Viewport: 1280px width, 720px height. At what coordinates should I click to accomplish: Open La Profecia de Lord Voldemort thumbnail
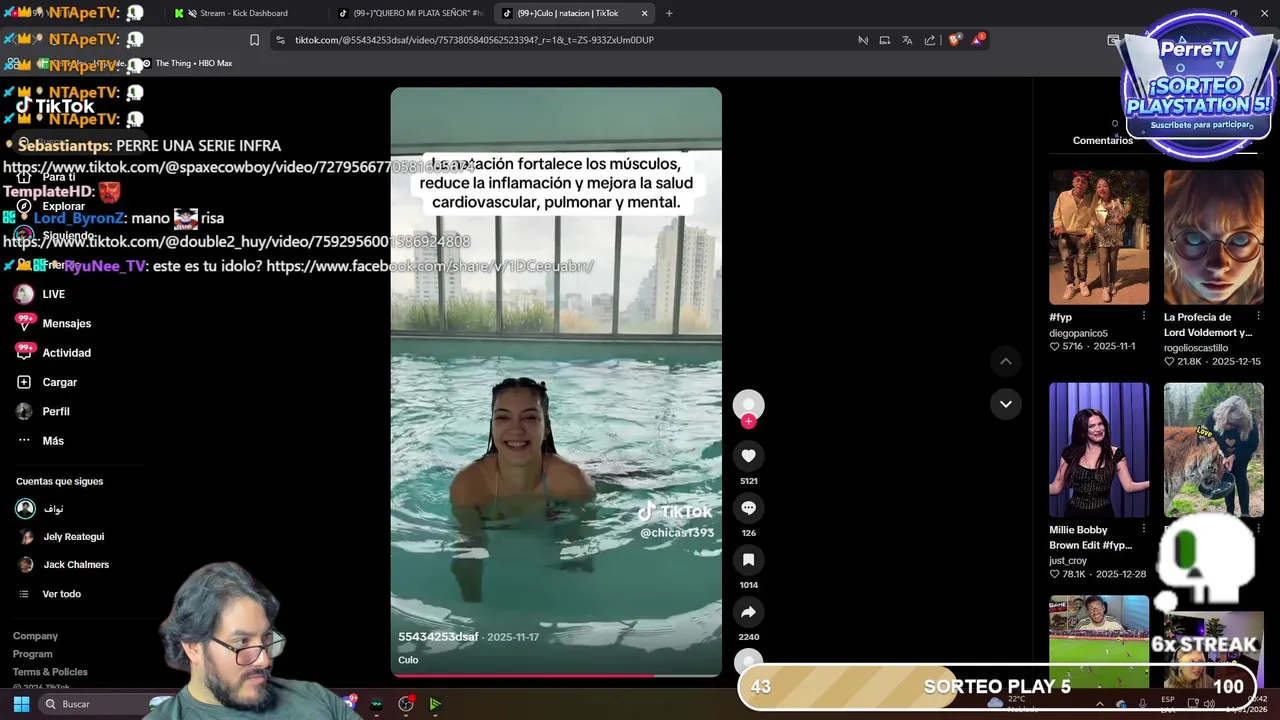click(x=1213, y=237)
